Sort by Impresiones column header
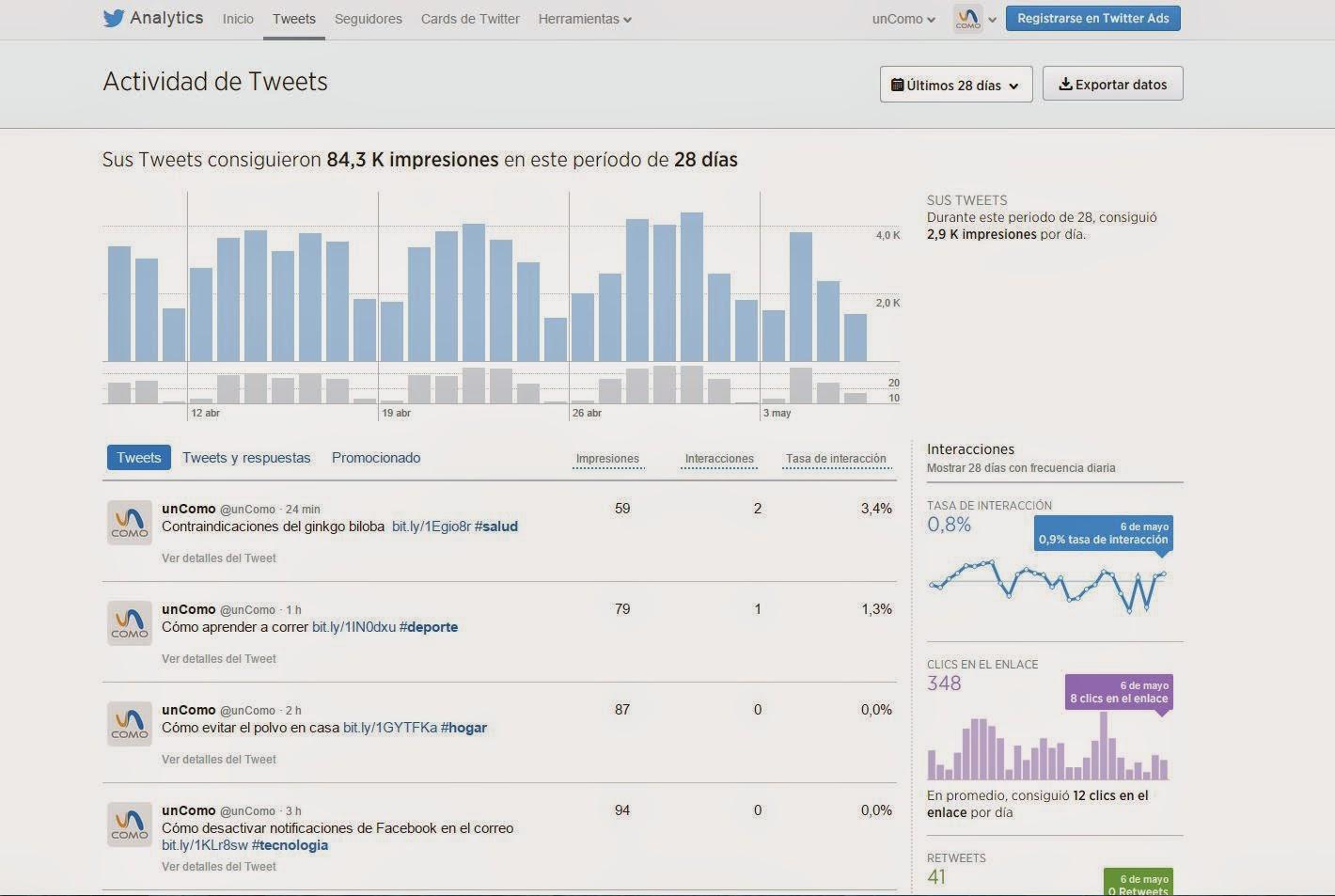1335x896 pixels. click(x=607, y=459)
